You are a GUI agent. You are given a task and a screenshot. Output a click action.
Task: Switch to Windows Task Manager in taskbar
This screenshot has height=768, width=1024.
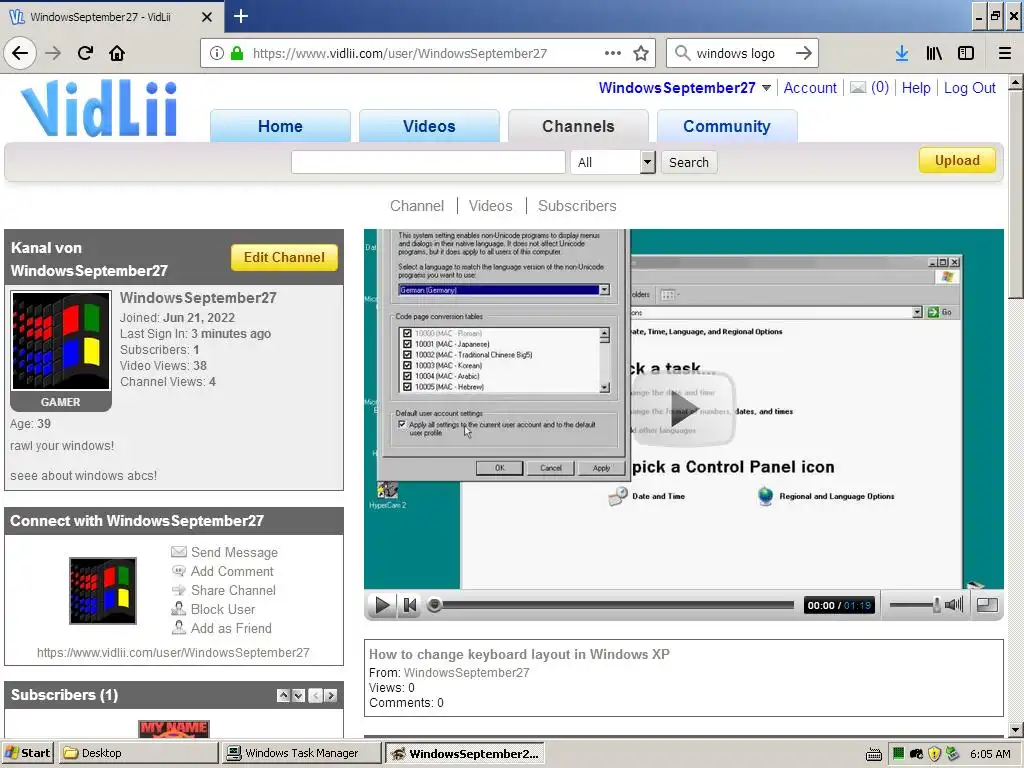[x=301, y=753]
